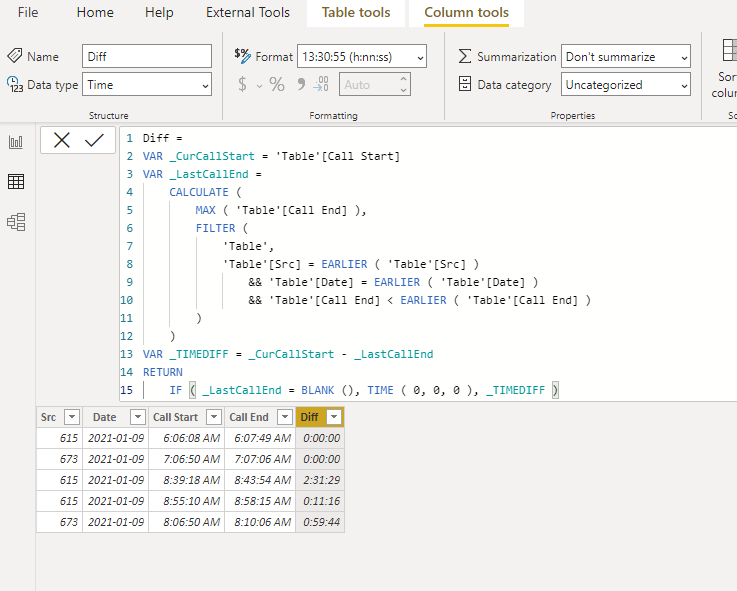Click the Name field containing Diff

click(147, 56)
